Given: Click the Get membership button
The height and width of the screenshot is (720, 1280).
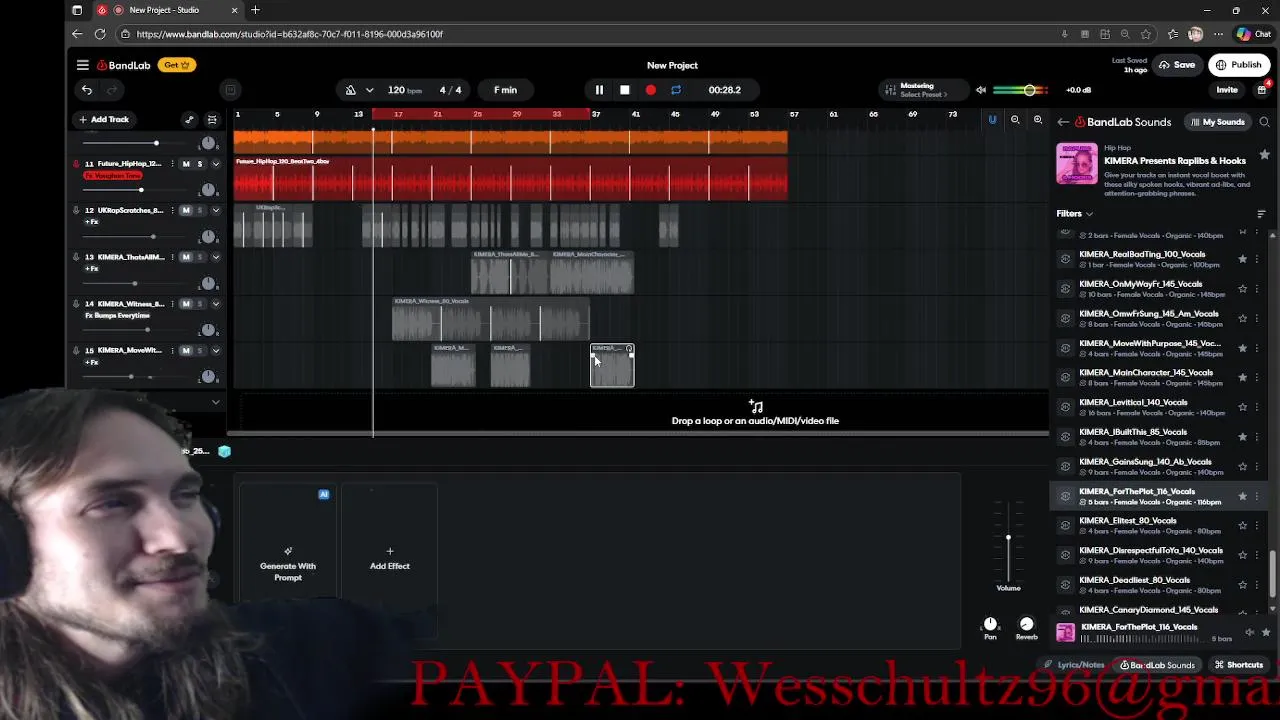Looking at the screenshot, I should [x=177, y=65].
